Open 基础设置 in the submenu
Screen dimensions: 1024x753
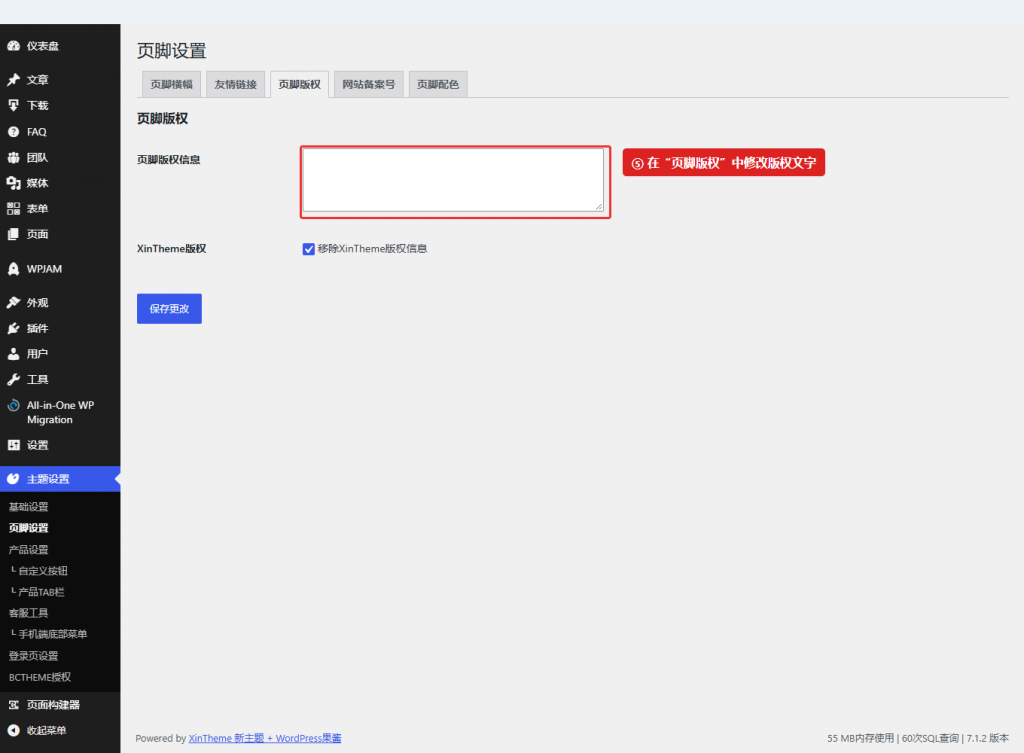(29, 507)
